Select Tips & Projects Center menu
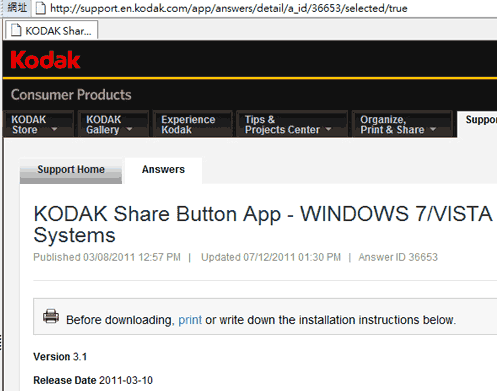 click(292, 124)
